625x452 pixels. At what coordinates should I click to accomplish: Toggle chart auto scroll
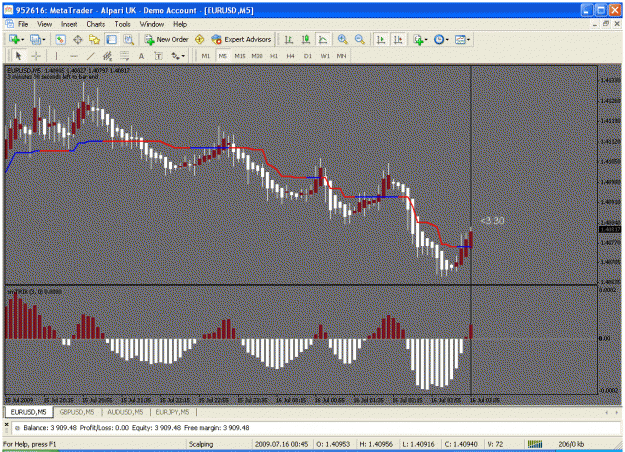(381, 39)
